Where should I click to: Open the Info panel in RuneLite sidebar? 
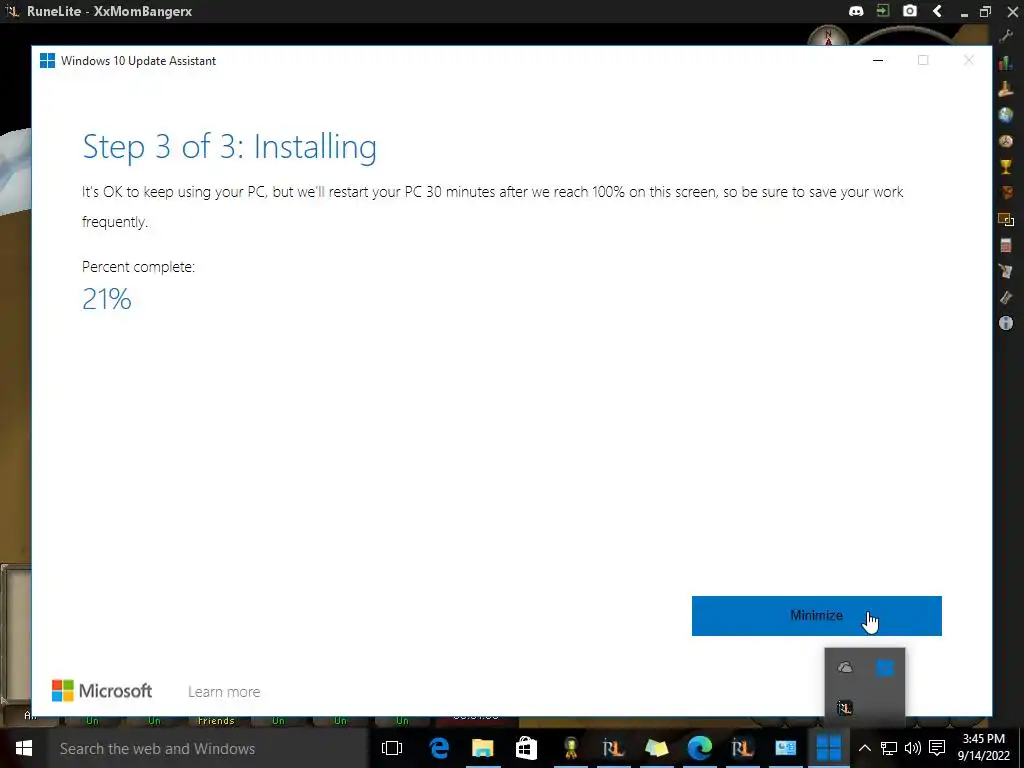(x=1006, y=323)
